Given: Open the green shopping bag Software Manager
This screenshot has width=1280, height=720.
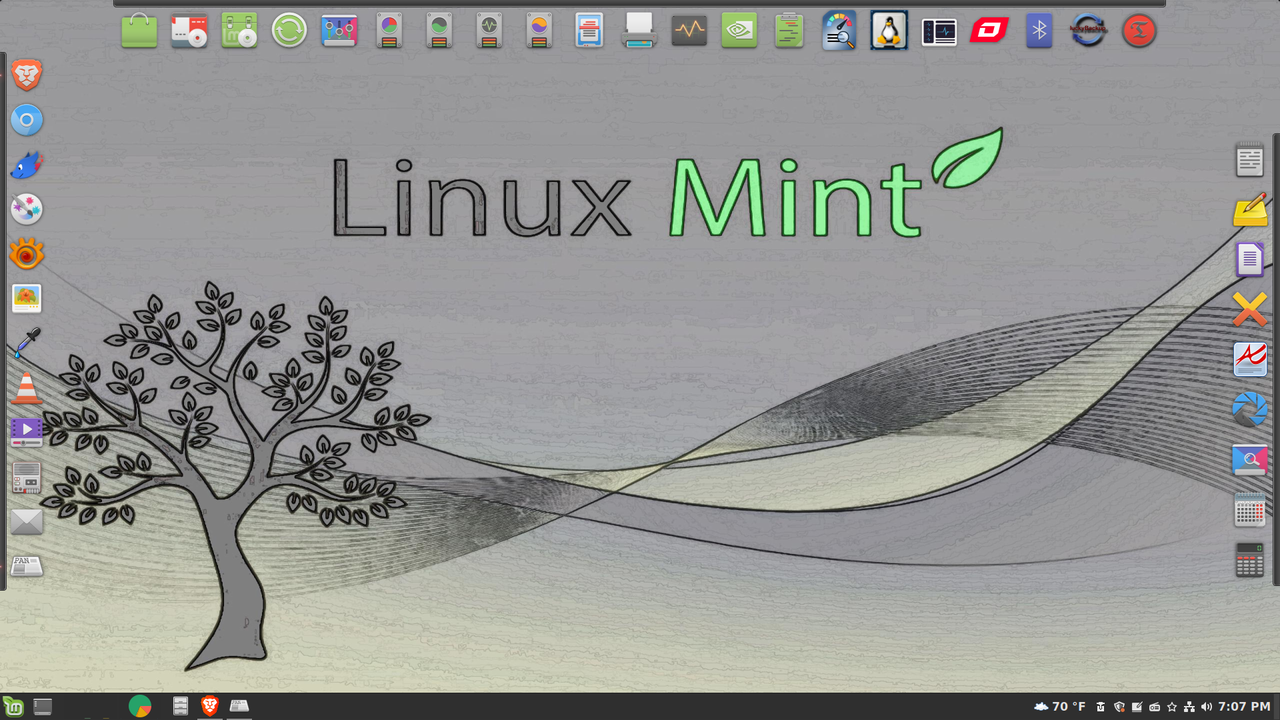Looking at the screenshot, I should (x=139, y=31).
